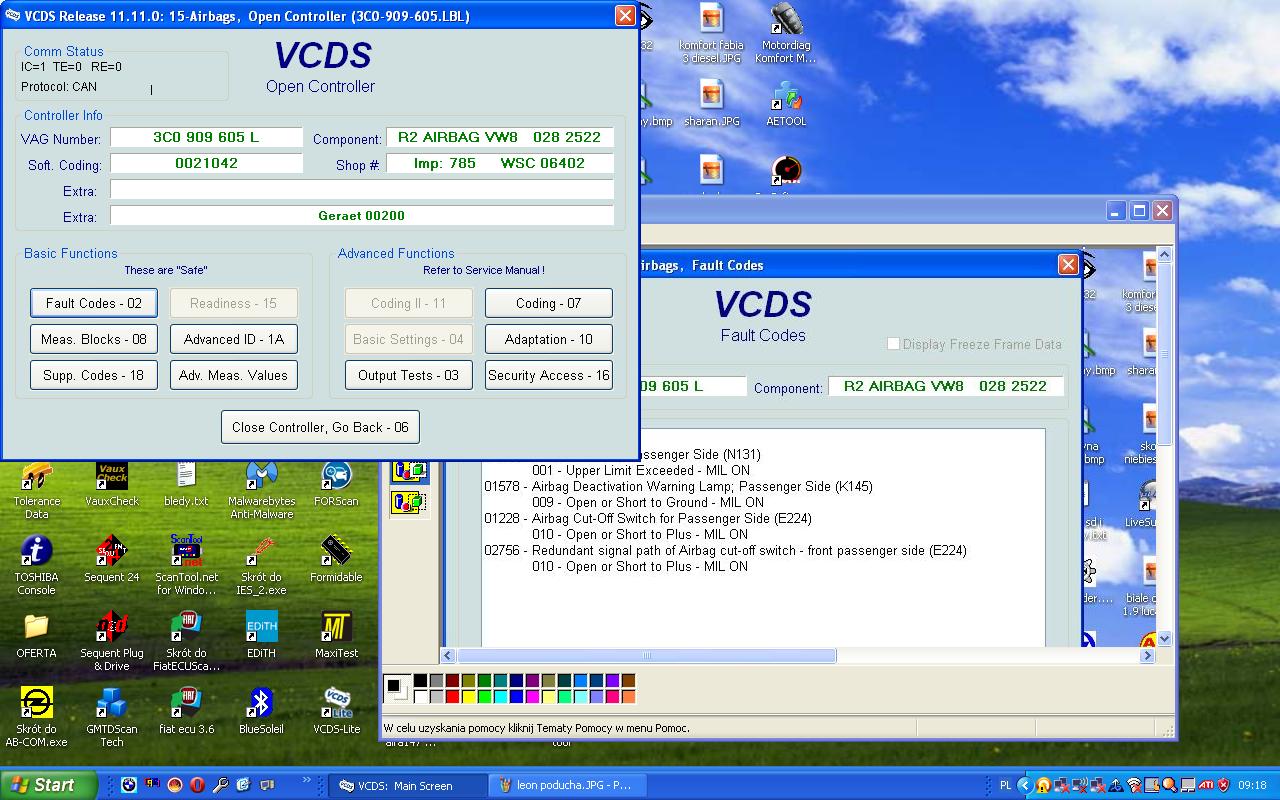Click the BMW icon in Quick Launch
This screenshot has width=1280, height=800.
[x=128, y=785]
